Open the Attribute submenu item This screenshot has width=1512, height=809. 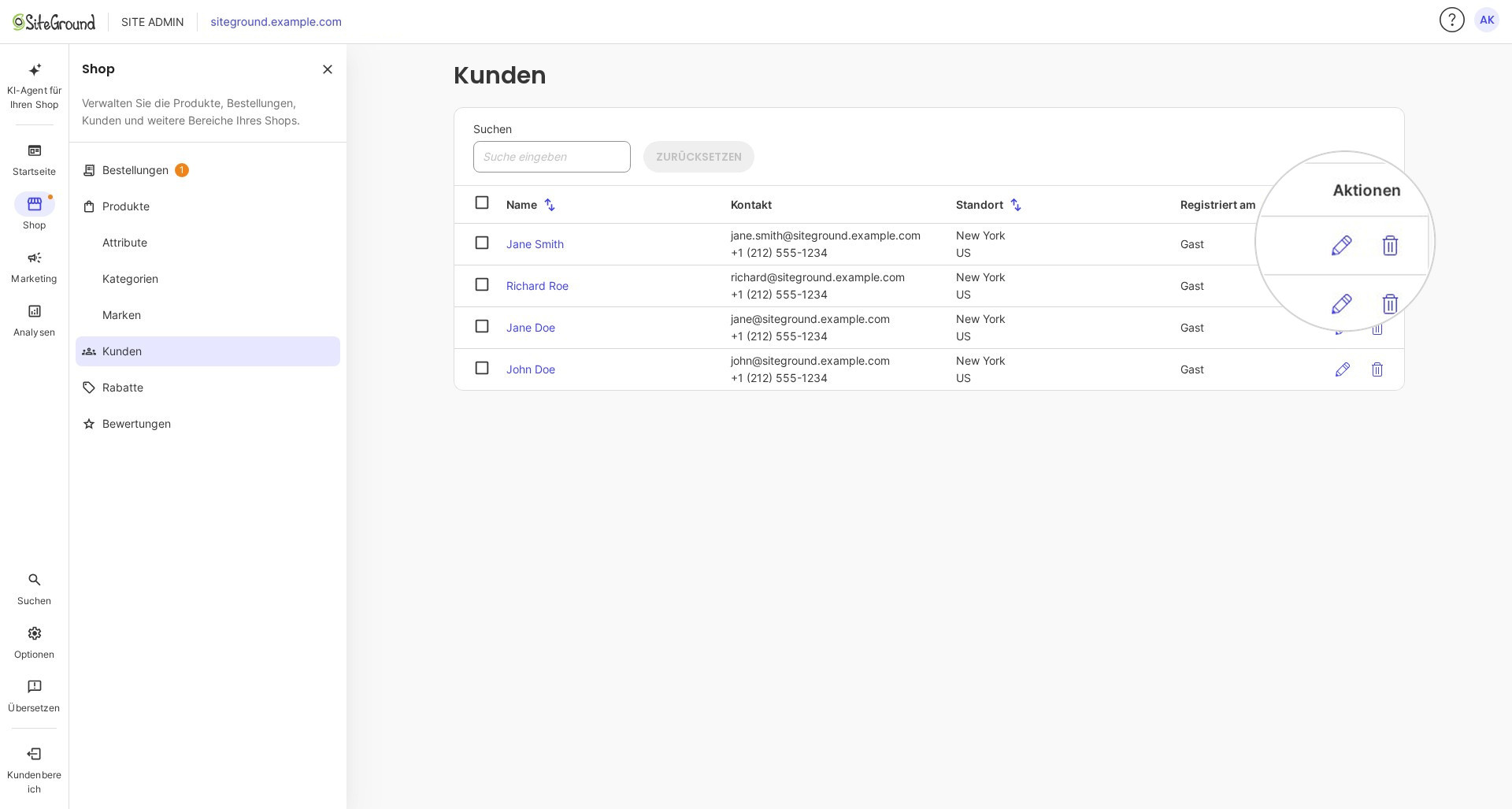tap(208, 243)
